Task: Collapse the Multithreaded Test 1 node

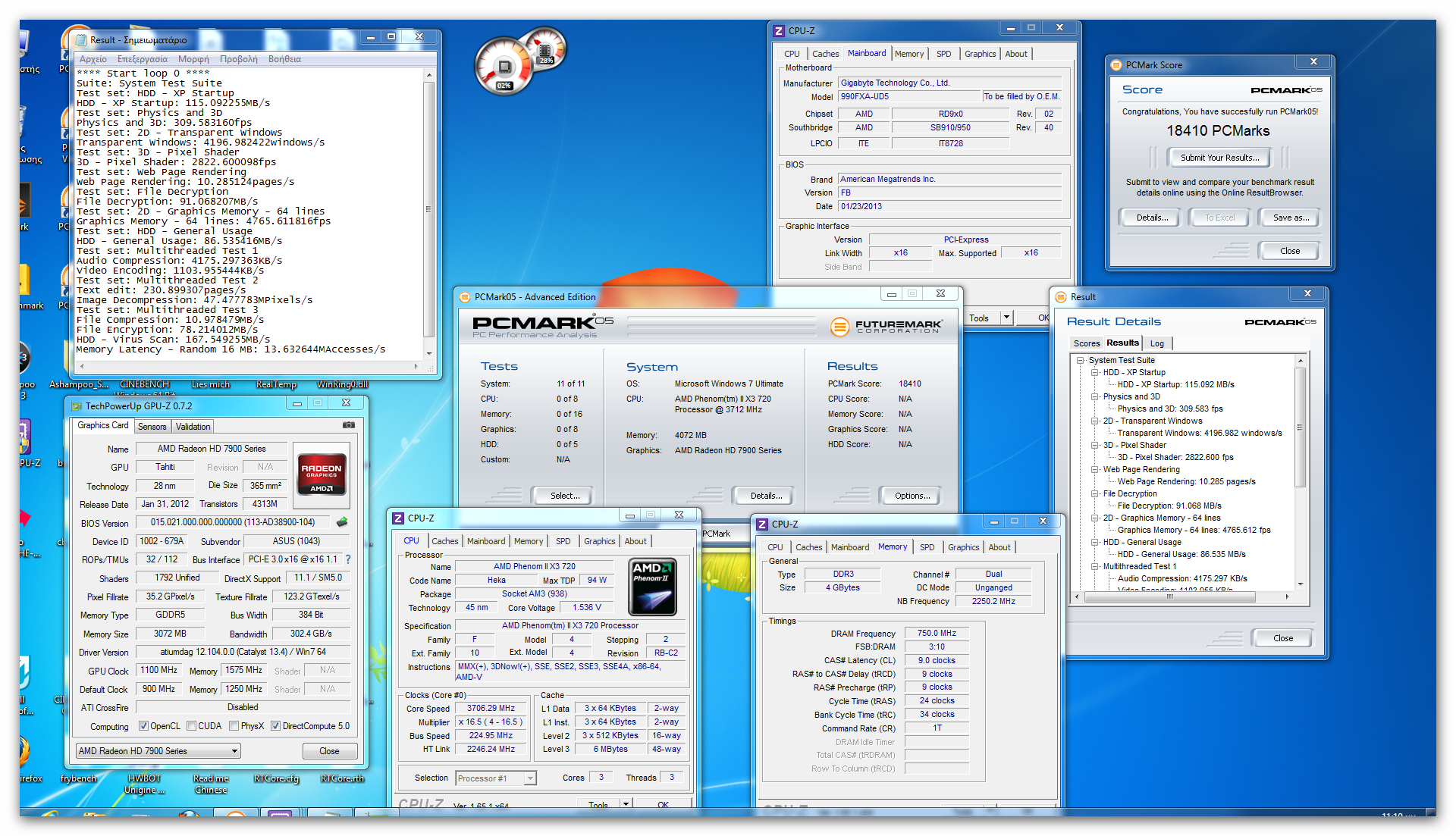Action: tap(1094, 567)
